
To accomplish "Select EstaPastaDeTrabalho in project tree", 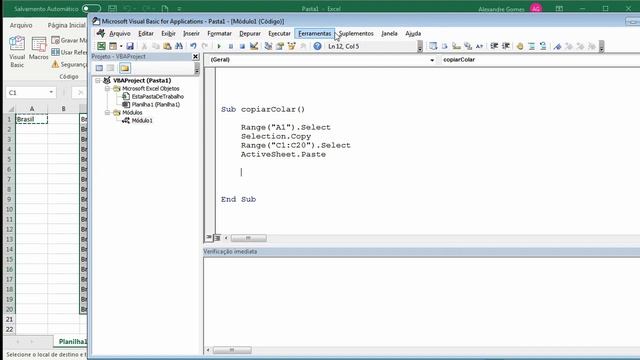I will coord(157,96).
